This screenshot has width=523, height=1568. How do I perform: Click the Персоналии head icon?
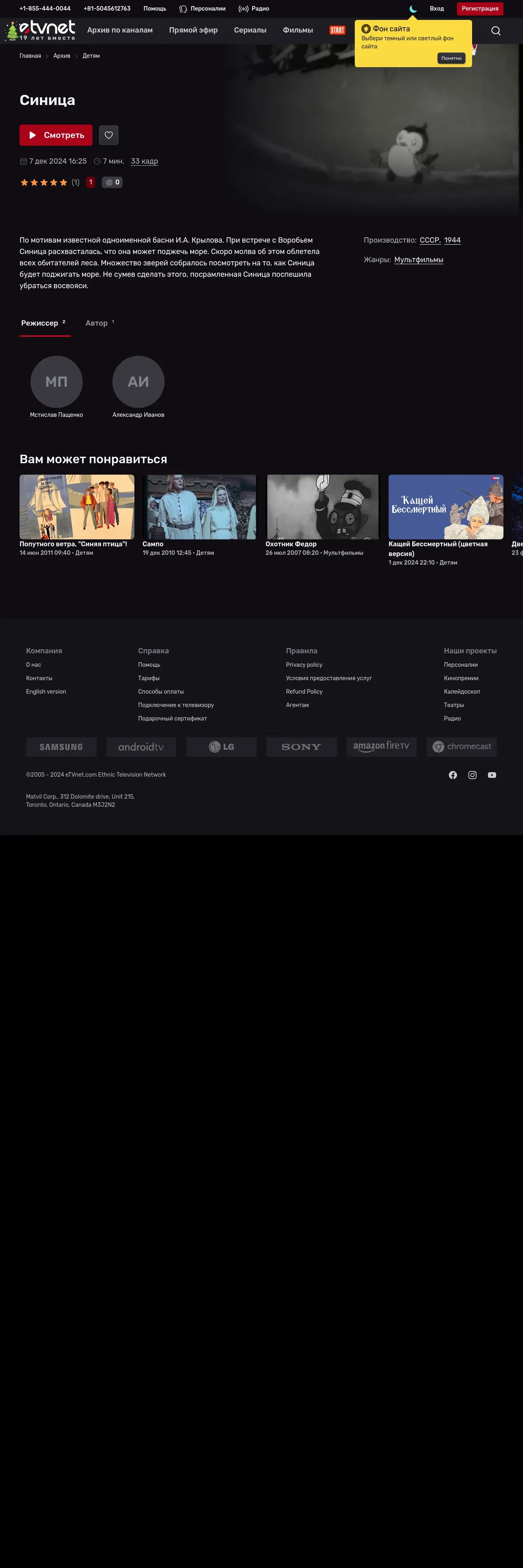tap(183, 9)
